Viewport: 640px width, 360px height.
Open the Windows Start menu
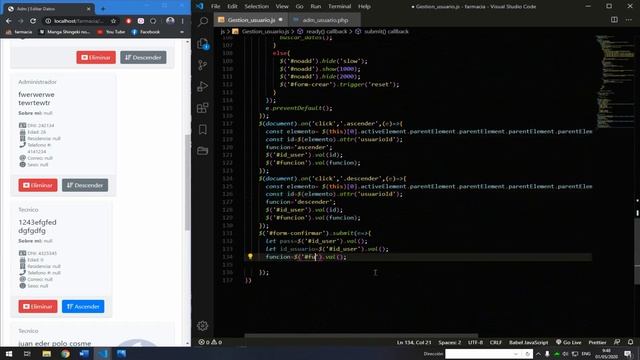pos(9,353)
